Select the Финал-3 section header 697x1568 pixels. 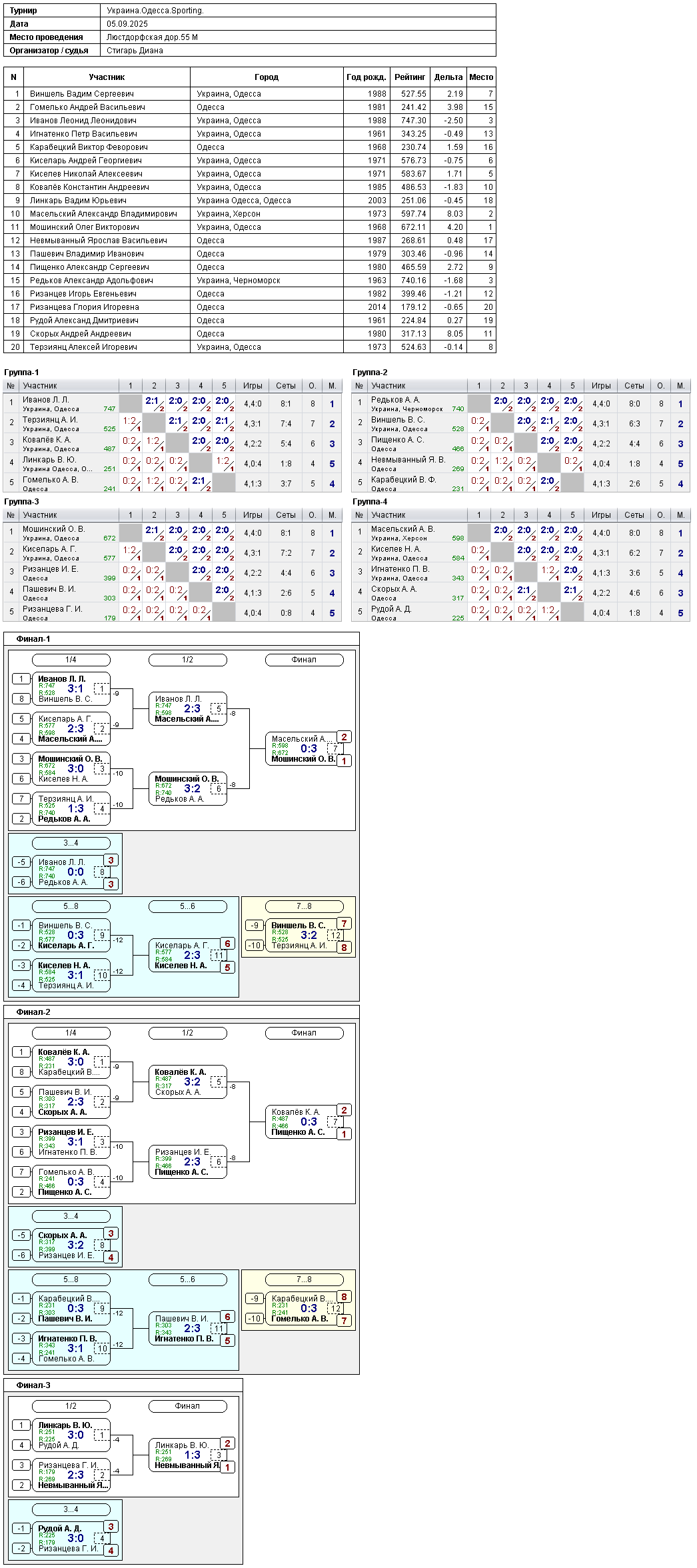33,1385
